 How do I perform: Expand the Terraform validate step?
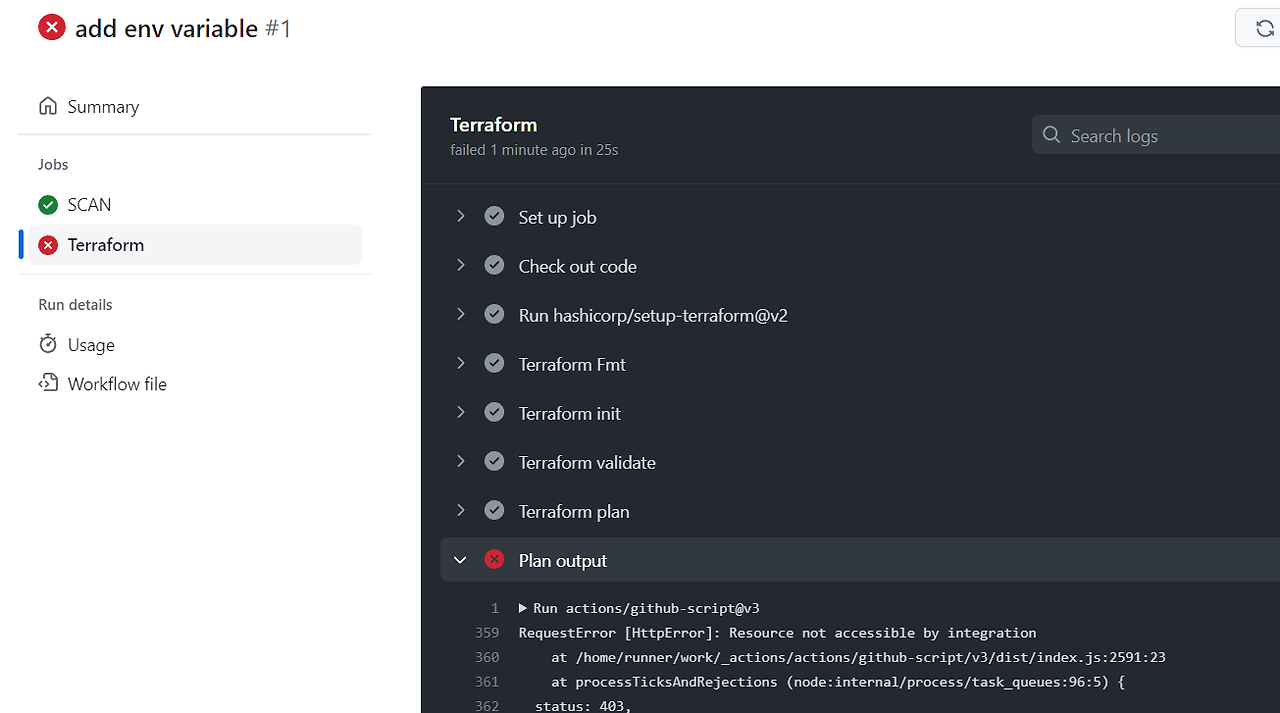pos(460,462)
